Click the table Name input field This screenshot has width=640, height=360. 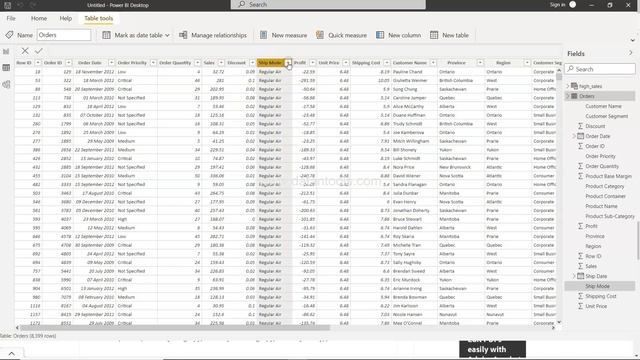64,35
